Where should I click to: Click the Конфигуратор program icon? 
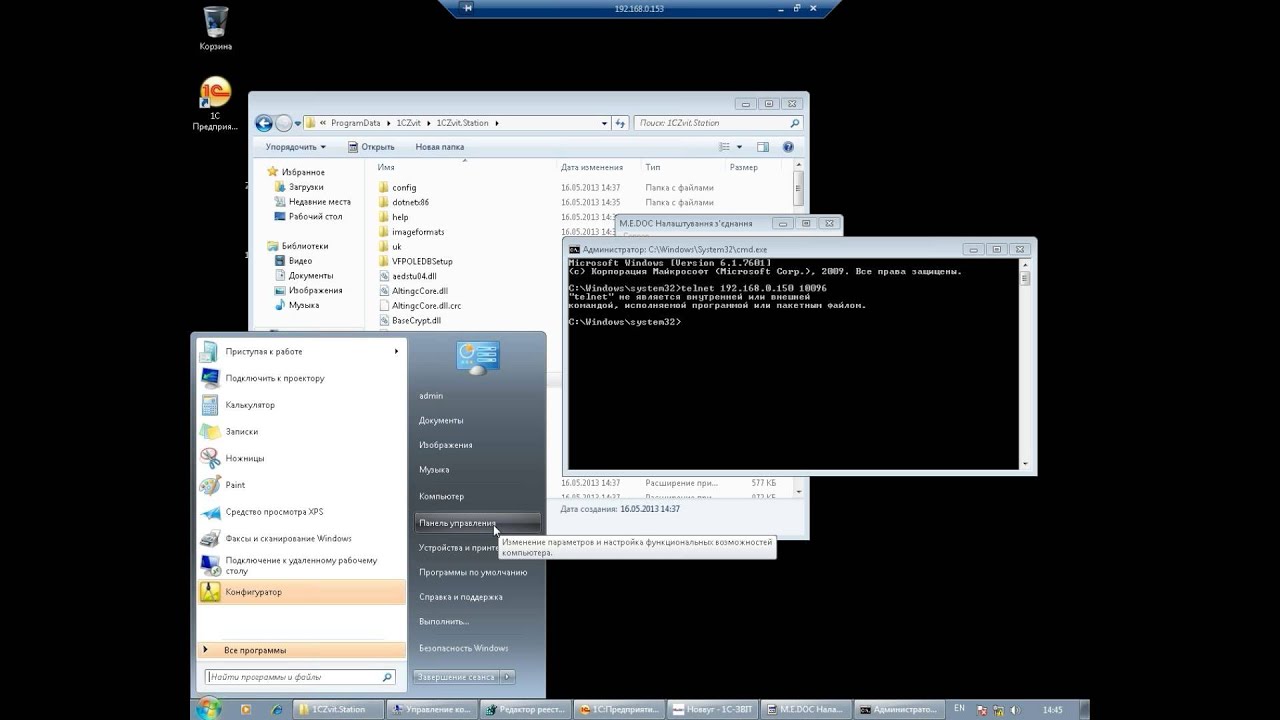pyautogui.click(x=209, y=592)
